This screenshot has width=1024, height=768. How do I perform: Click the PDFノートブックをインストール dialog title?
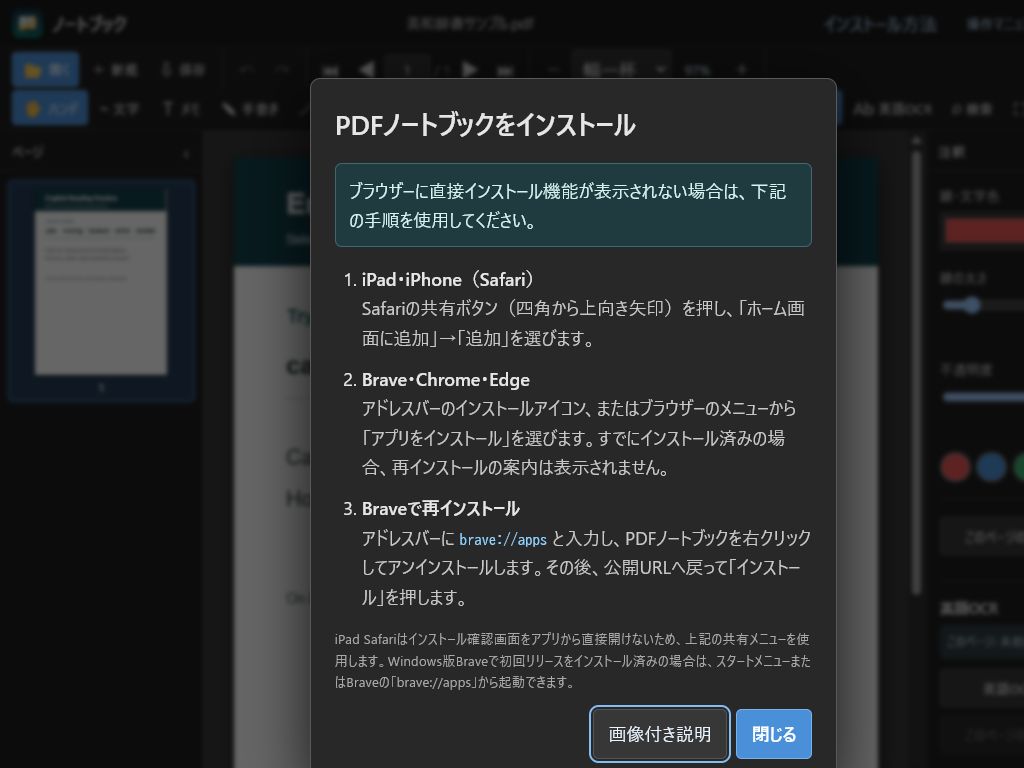[485, 125]
